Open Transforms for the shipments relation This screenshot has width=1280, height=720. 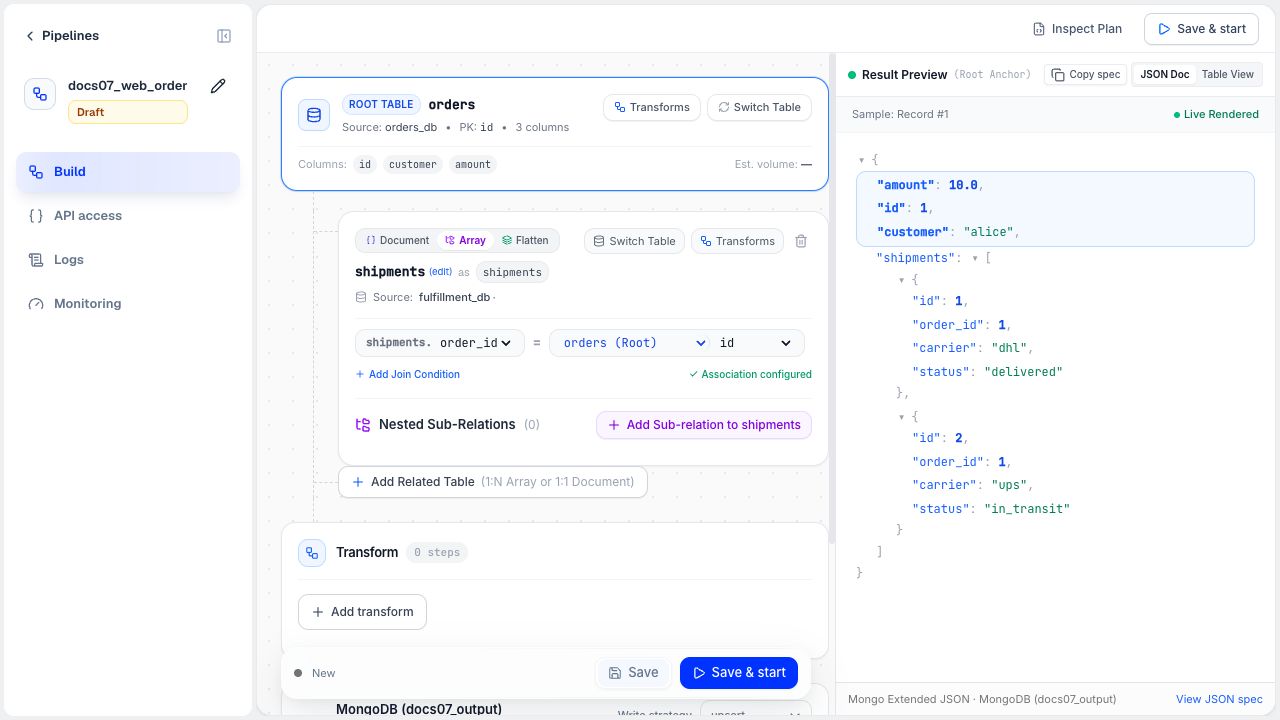click(737, 241)
